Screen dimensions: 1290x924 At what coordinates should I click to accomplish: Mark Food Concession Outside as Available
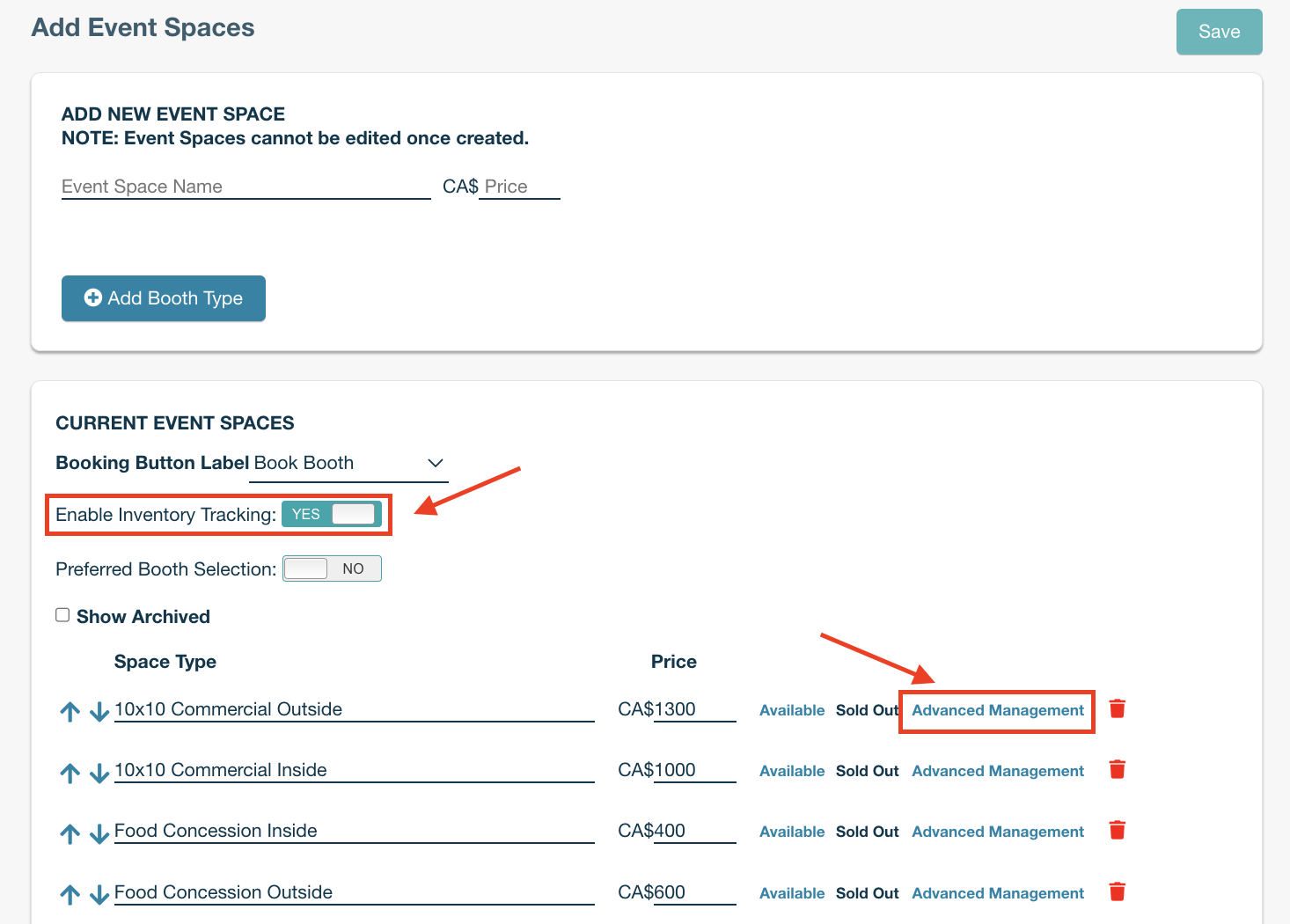(792, 893)
